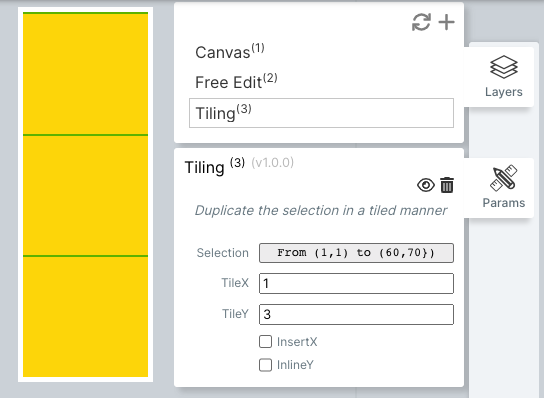Viewport: 544px width, 398px height.
Task: Open the Selection range button
Action: click(x=356, y=253)
